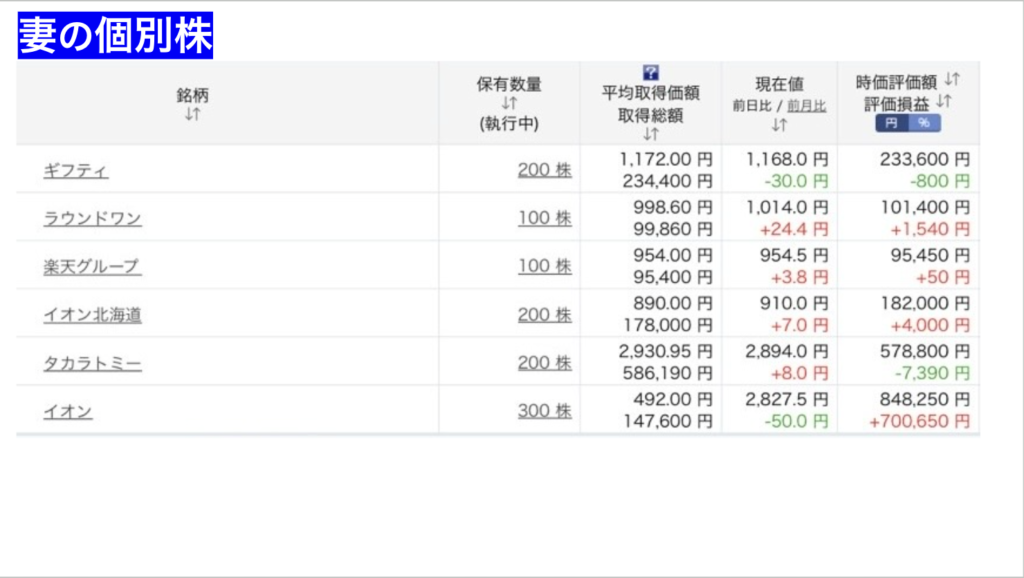Open the ラウンドワン stock page
The width and height of the screenshot is (1024, 578).
coord(92,219)
